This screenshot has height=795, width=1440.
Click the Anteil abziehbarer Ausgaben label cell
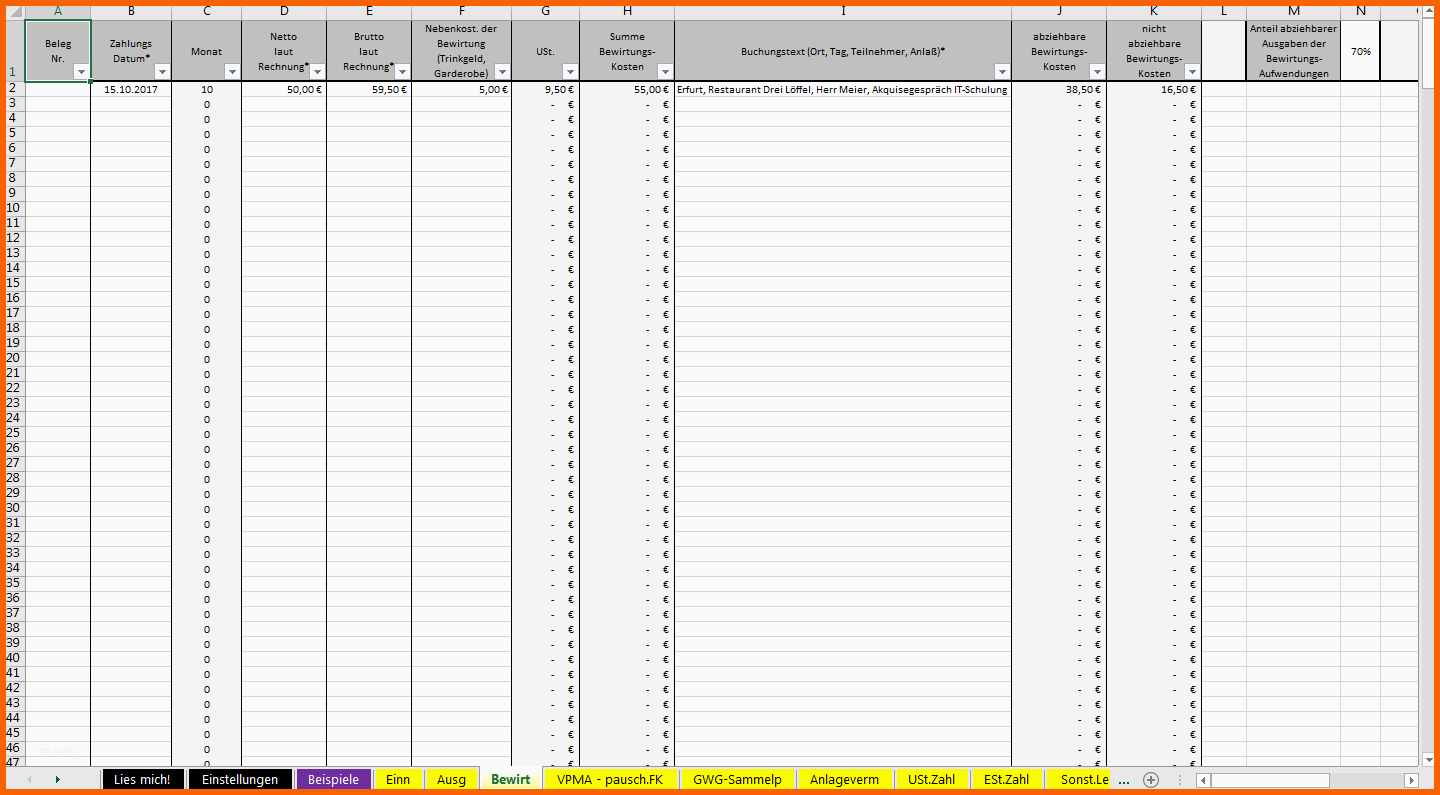tap(1294, 51)
